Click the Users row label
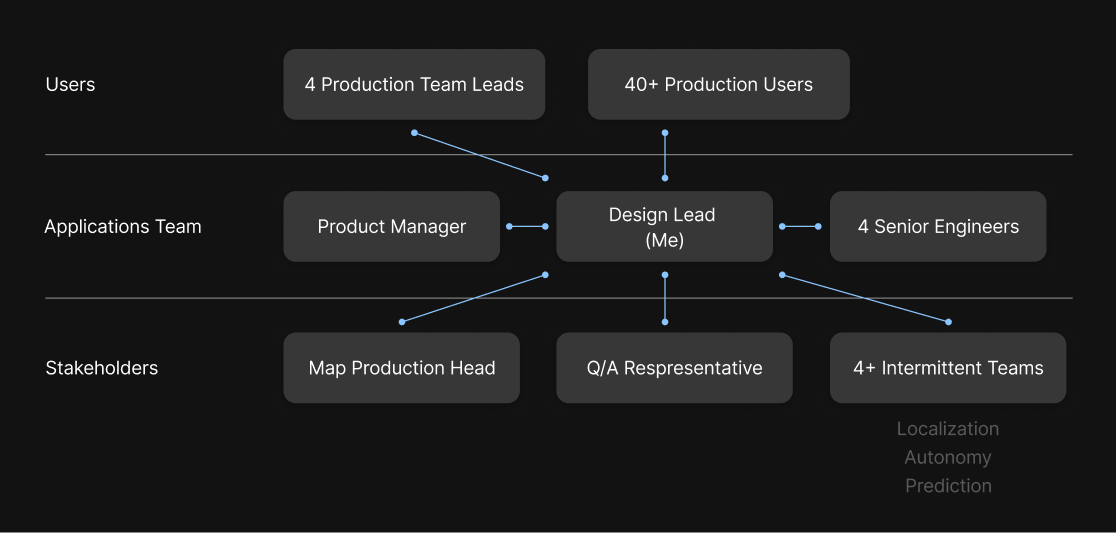 point(70,85)
